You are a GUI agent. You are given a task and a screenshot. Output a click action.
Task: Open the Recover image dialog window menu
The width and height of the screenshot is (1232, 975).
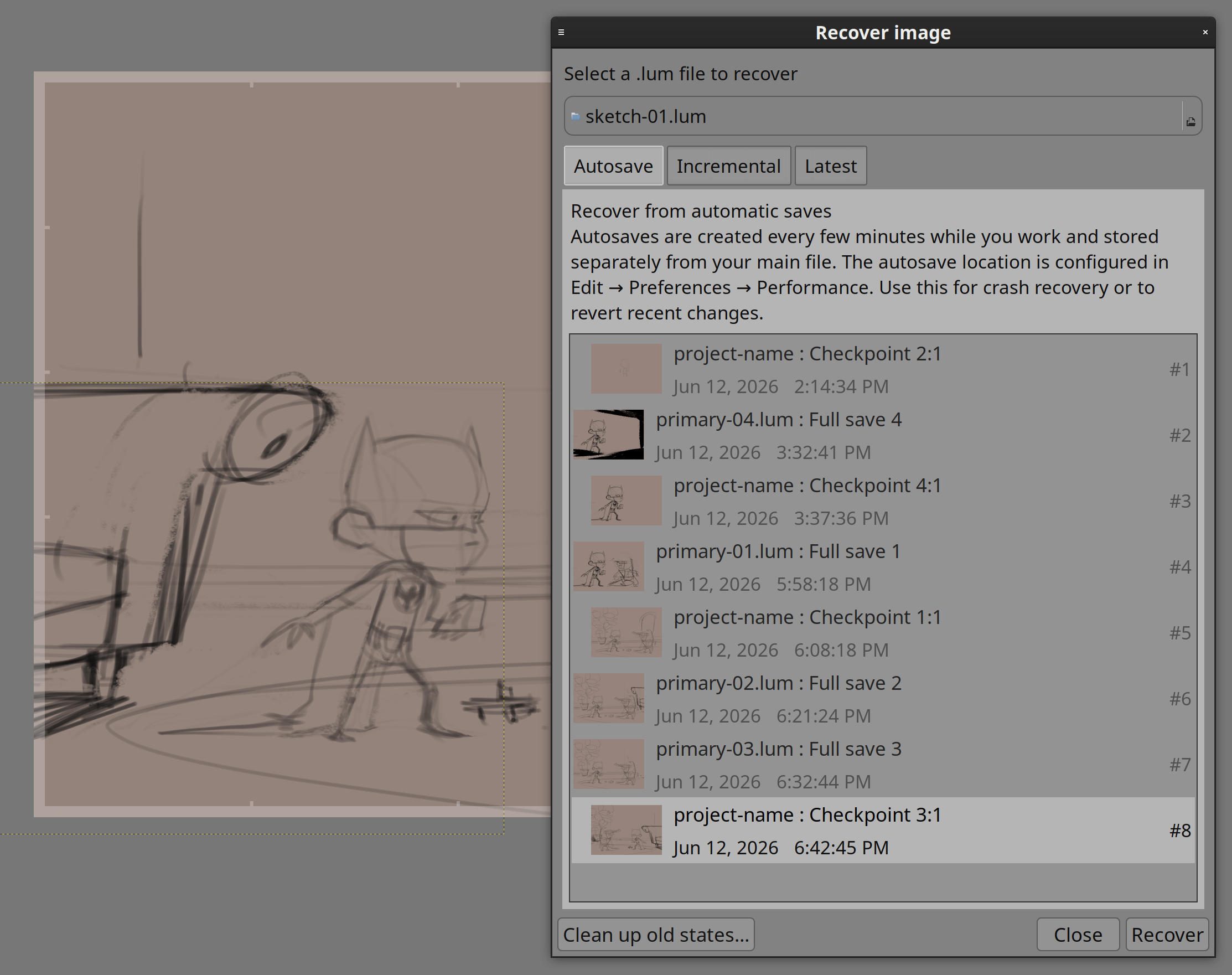coord(561,33)
